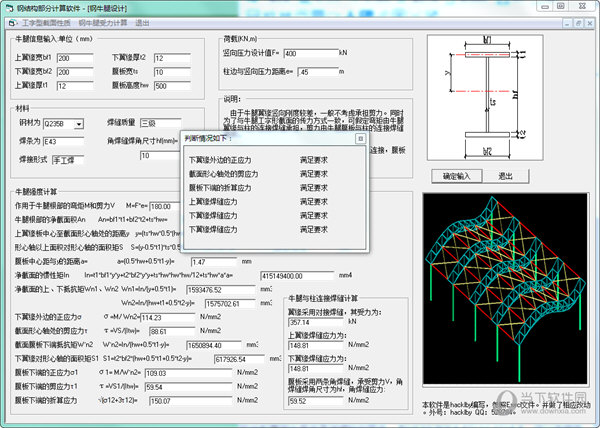600x428 pixels.
Task: Edit the 竖向压力设计值F field
Action: point(311,54)
